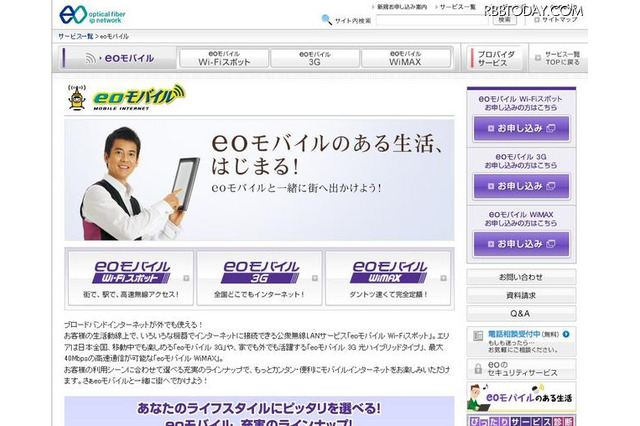Click the site search magnifier icon
Viewport: 640px width, 426px height.
pyautogui.click(x=327, y=20)
